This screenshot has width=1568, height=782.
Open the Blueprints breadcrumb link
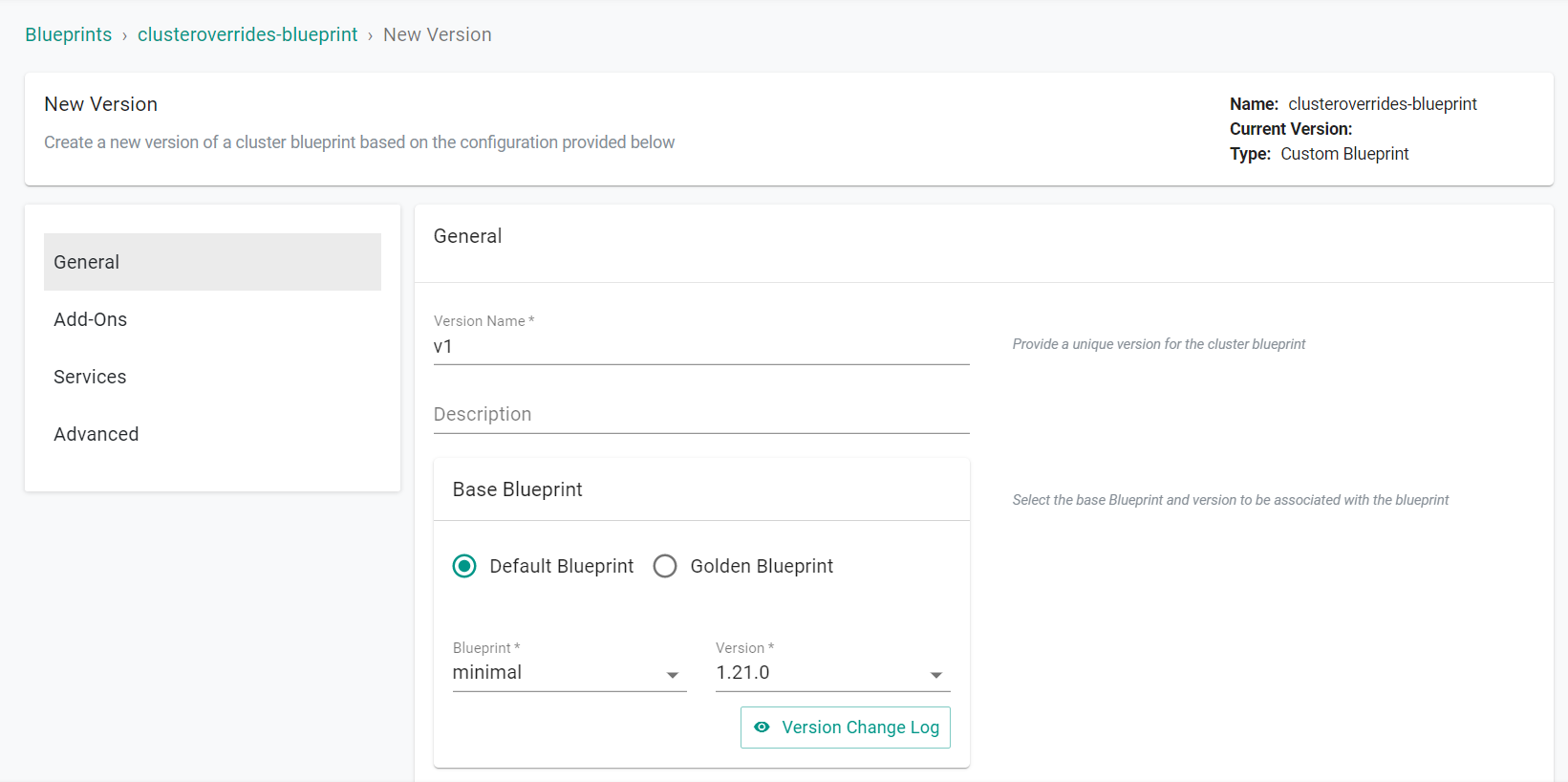68,34
